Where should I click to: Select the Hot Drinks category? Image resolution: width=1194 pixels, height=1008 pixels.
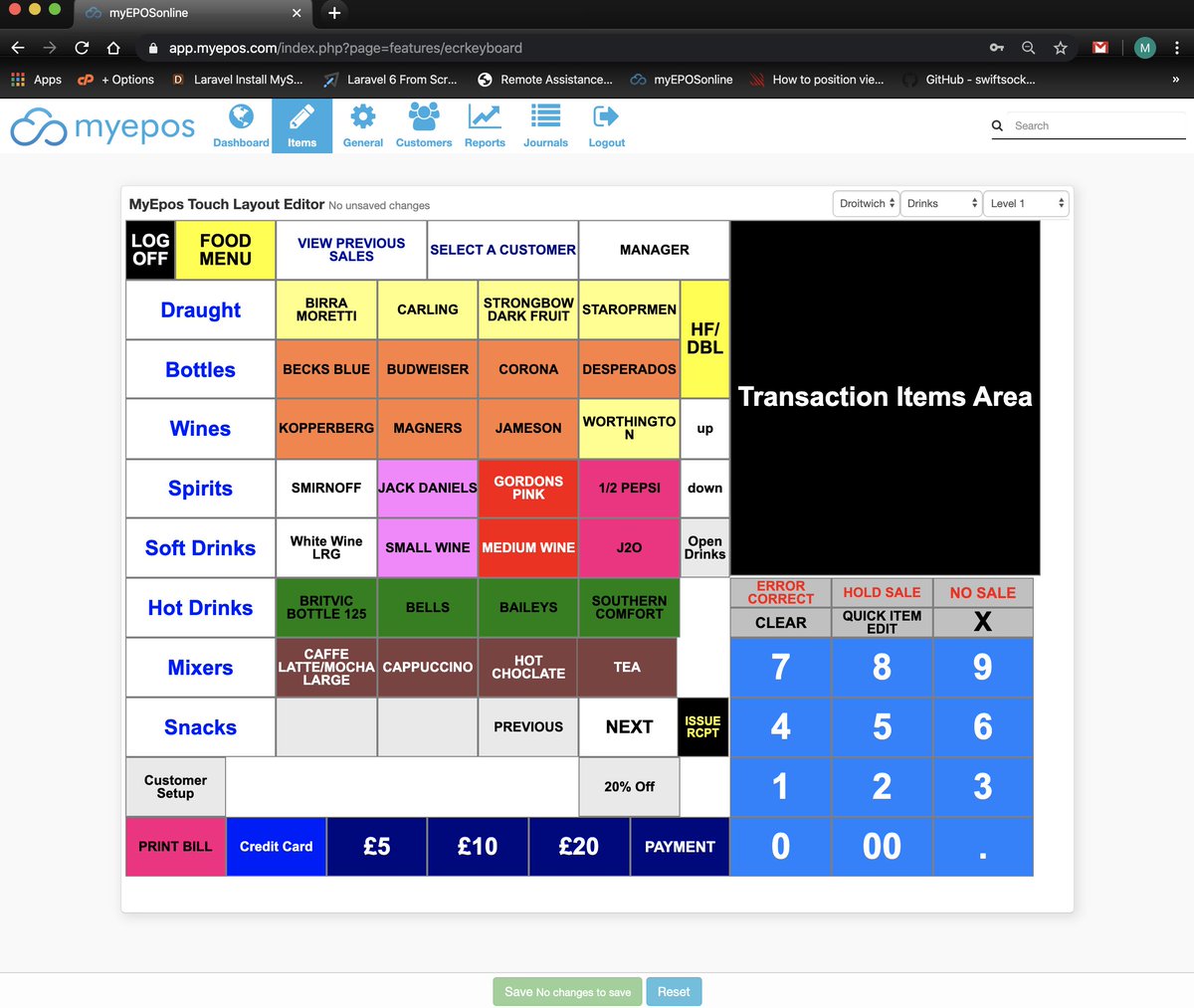[x=200, y=608]
